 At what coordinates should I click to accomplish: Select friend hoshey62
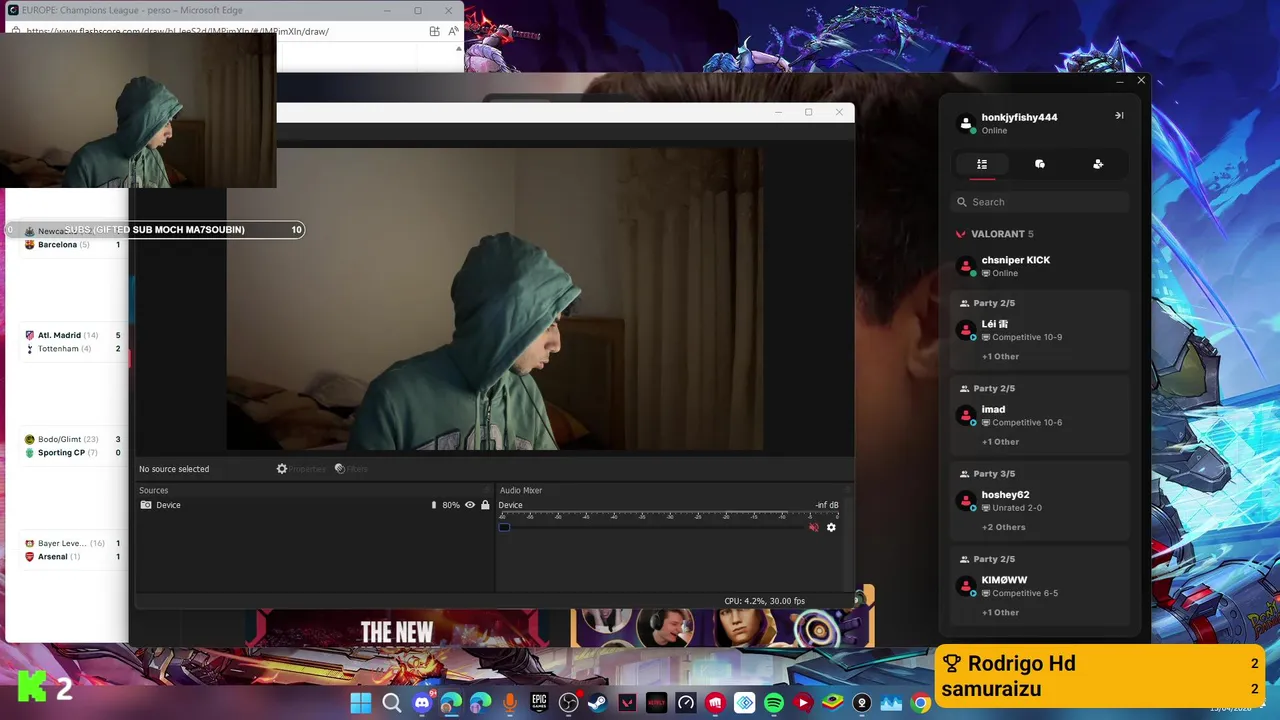[1040, 500]
